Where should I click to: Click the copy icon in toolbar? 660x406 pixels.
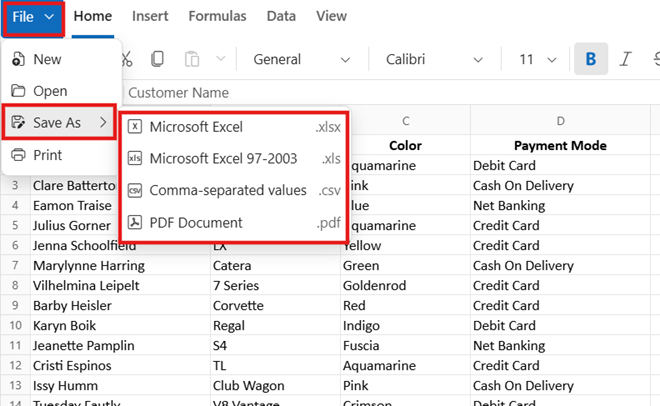click(157, 59)
